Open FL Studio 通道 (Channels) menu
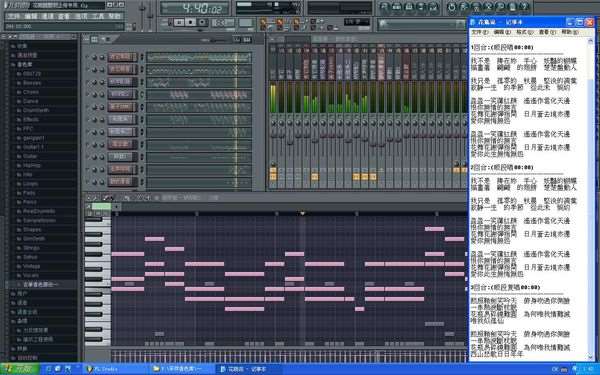 pyautogui.click(x=47, y=16)
